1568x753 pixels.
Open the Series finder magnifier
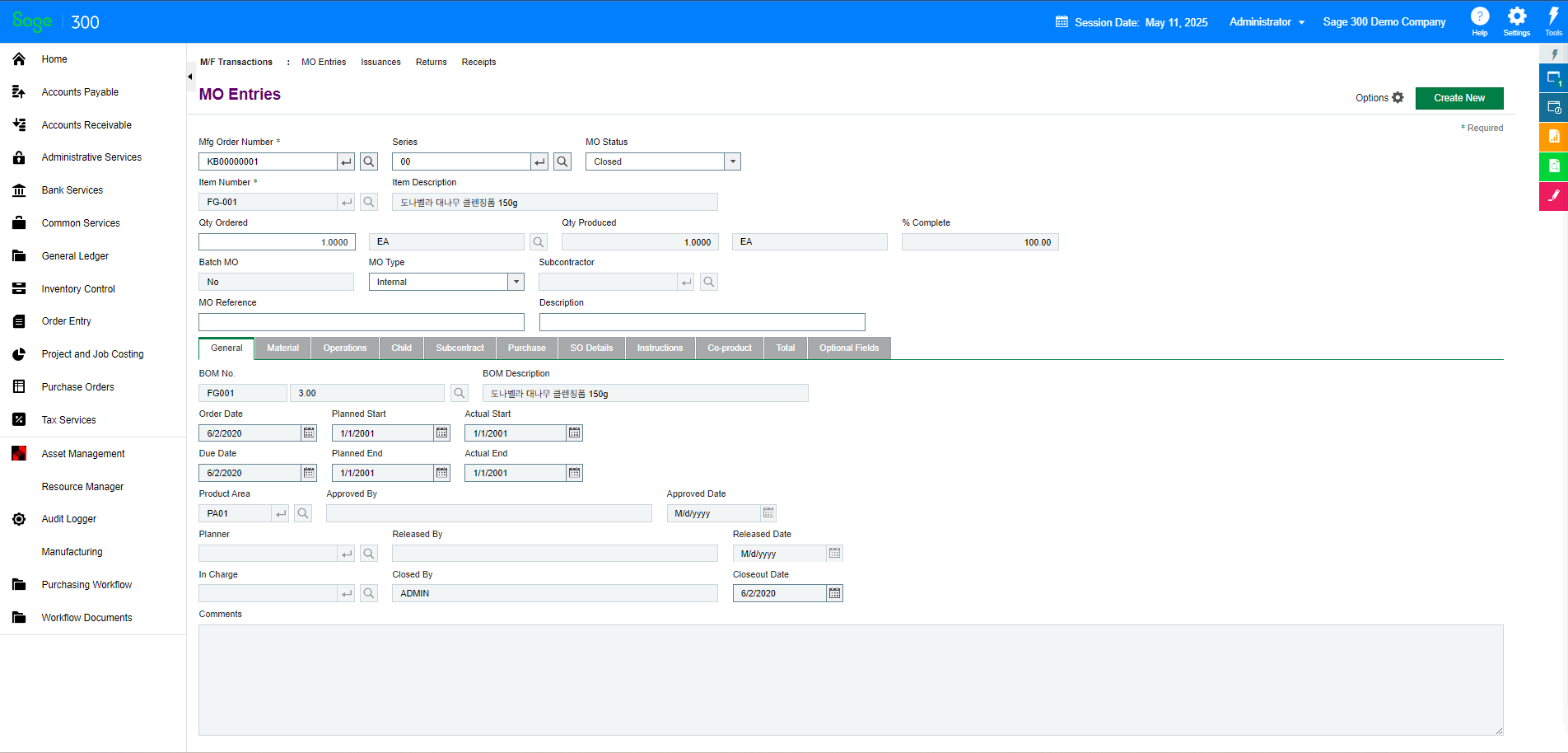click(562, 161)
